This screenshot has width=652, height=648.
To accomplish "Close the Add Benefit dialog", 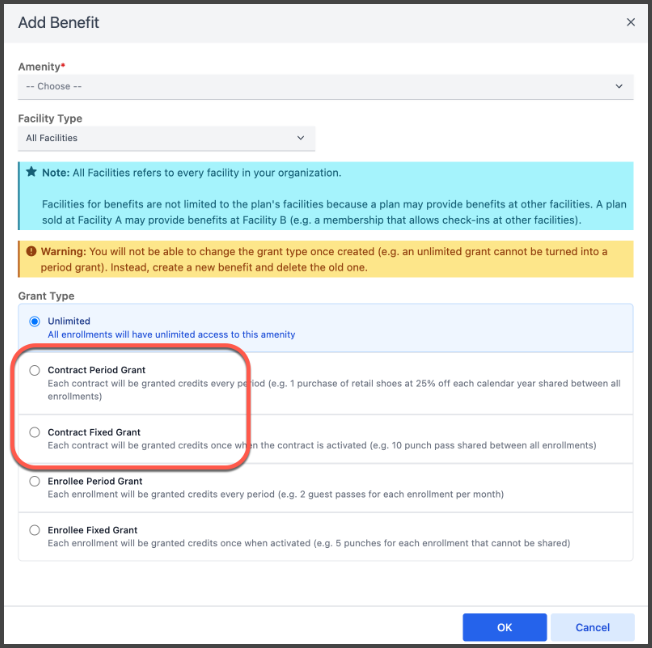I will pos(630,22).
